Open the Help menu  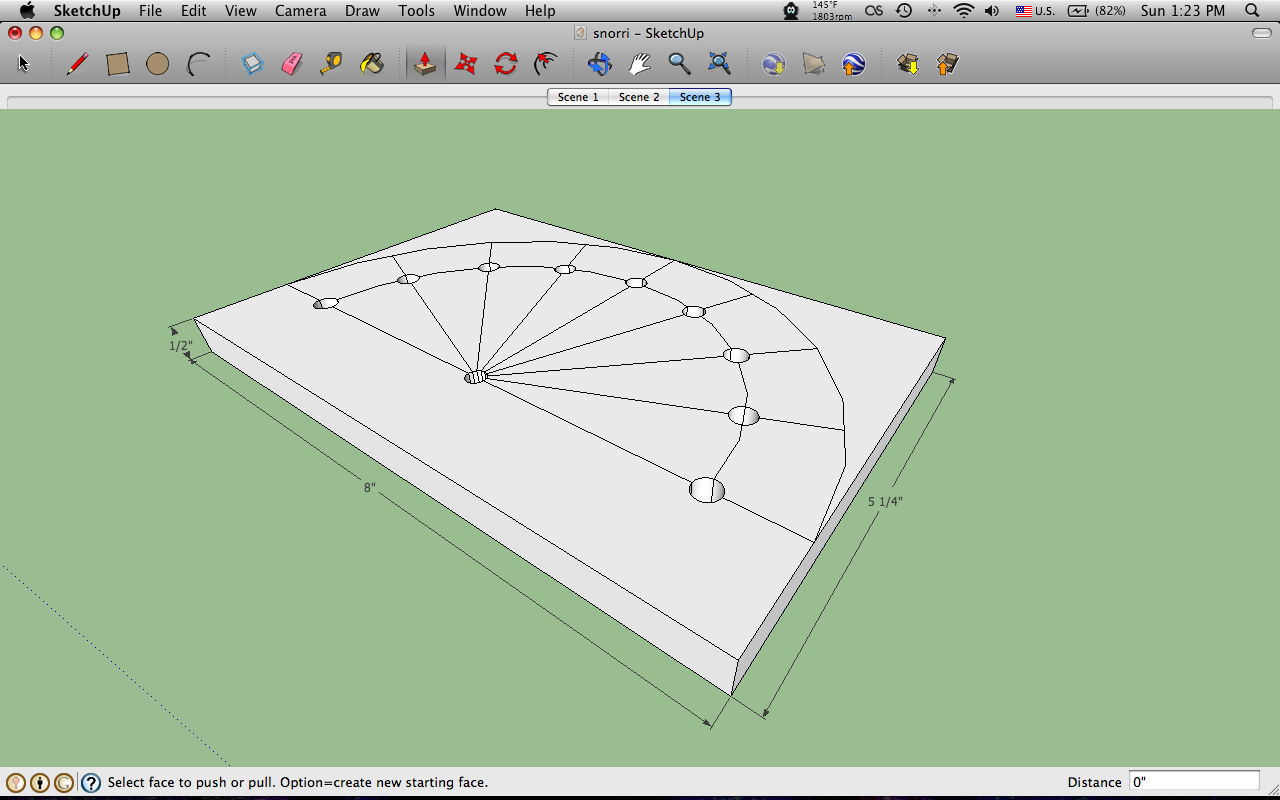(x=540, y=11)
